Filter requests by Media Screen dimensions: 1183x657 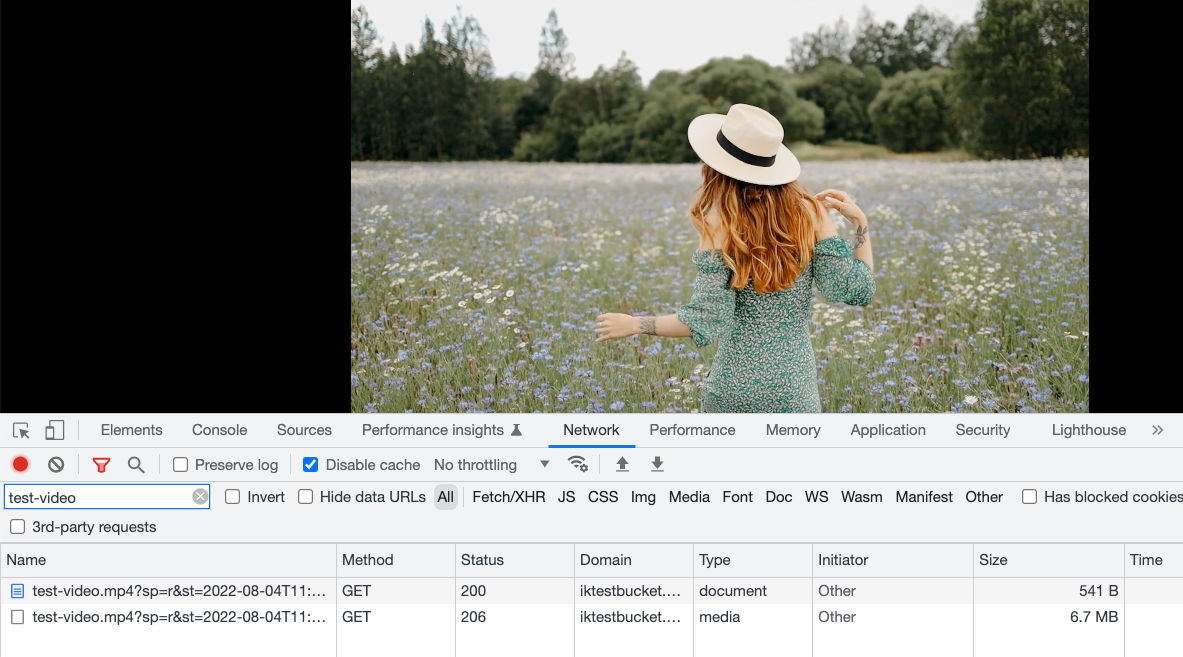point(689,497)
